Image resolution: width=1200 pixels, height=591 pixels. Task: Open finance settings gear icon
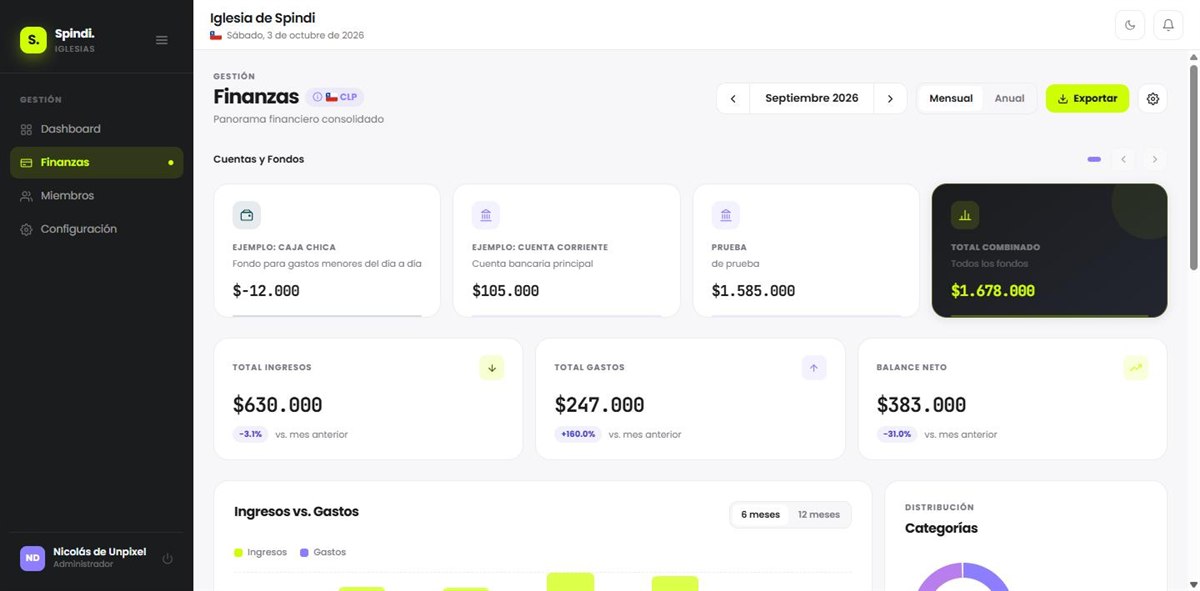click(x=1153, y=99)
